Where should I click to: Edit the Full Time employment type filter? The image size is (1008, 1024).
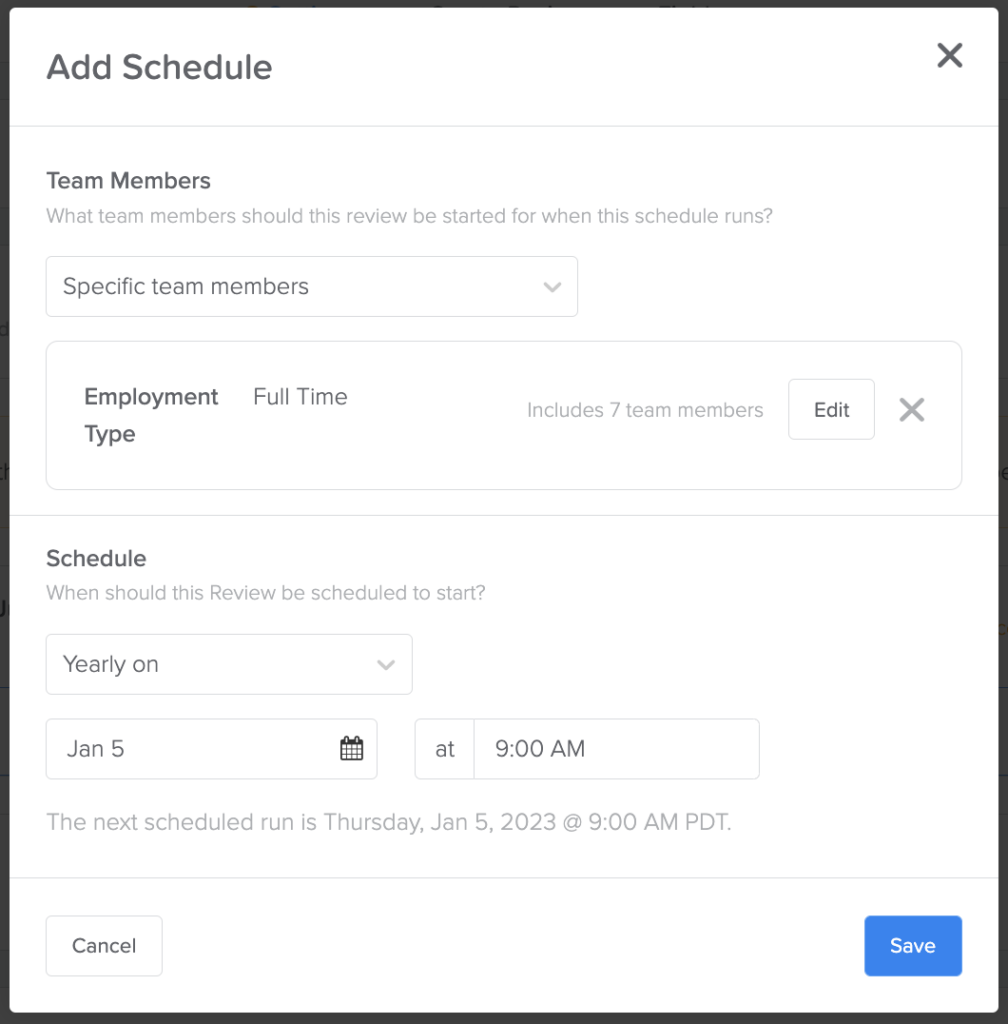click(x=831, y=409)
